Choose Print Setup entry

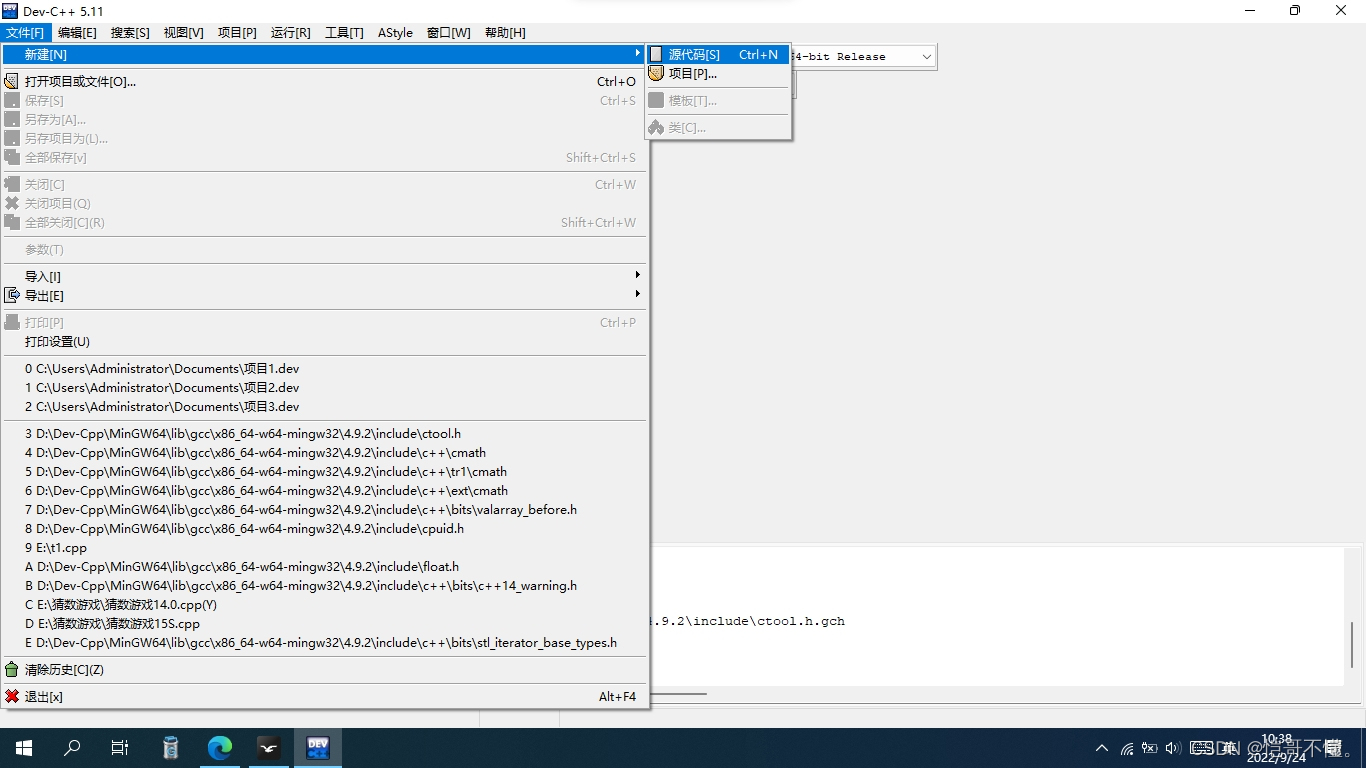[325, 342]
